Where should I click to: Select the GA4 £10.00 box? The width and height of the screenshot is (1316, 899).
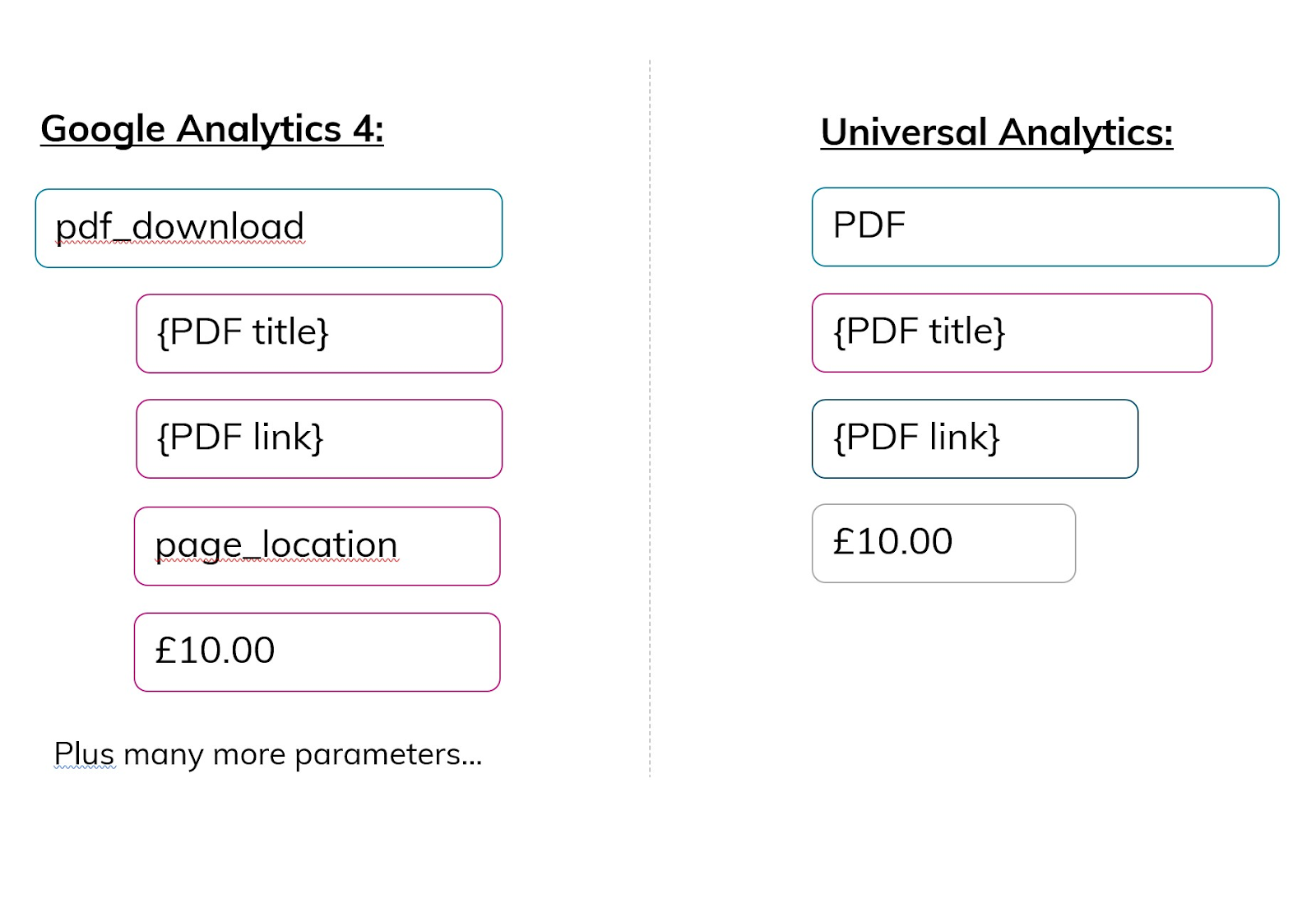pyautogui.click(x=317, y=652)
